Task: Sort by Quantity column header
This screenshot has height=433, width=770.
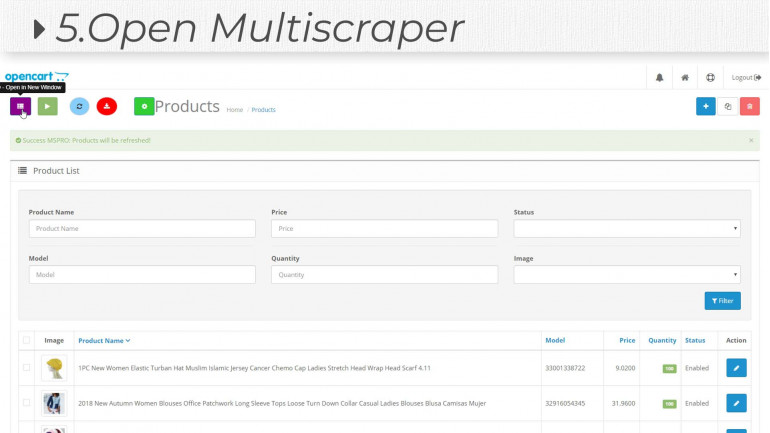Action: point(662,340)
